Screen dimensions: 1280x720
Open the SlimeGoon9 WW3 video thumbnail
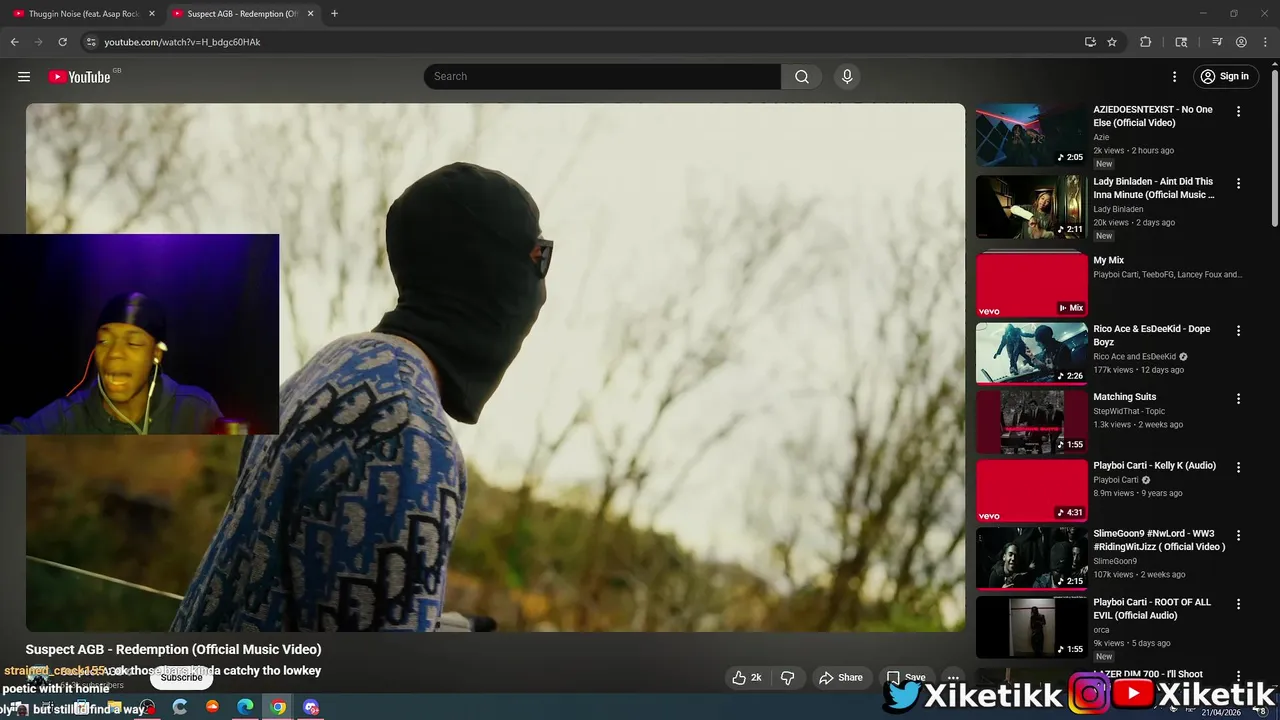(x=1031, y=558)
